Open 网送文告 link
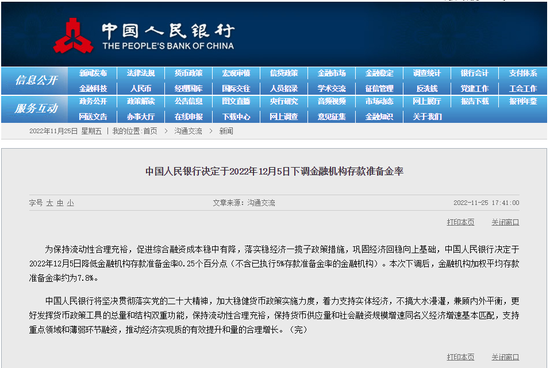This screenshot has height=368, width=550. 93,116
